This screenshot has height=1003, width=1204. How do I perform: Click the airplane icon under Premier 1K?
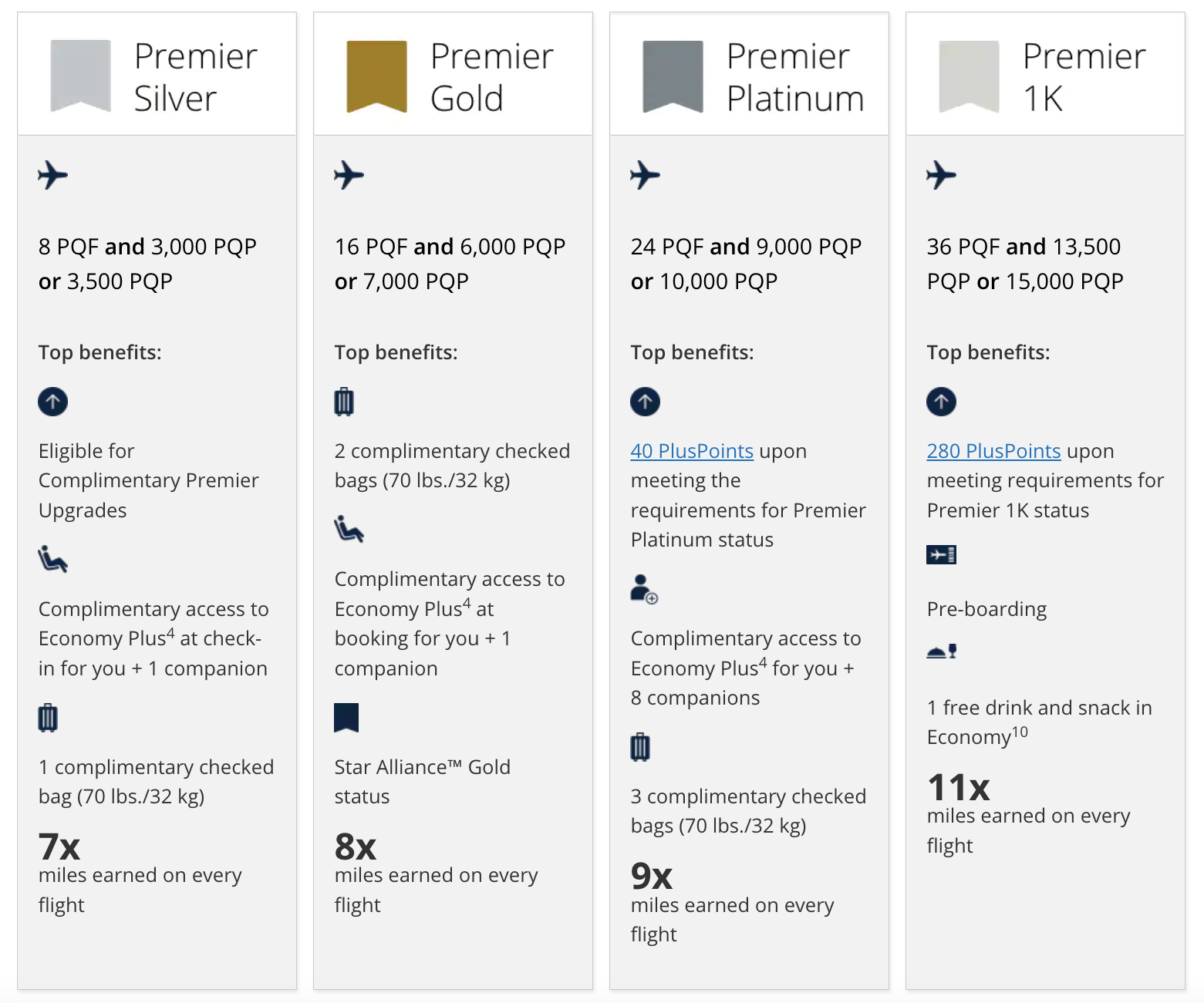coord(941,175)
